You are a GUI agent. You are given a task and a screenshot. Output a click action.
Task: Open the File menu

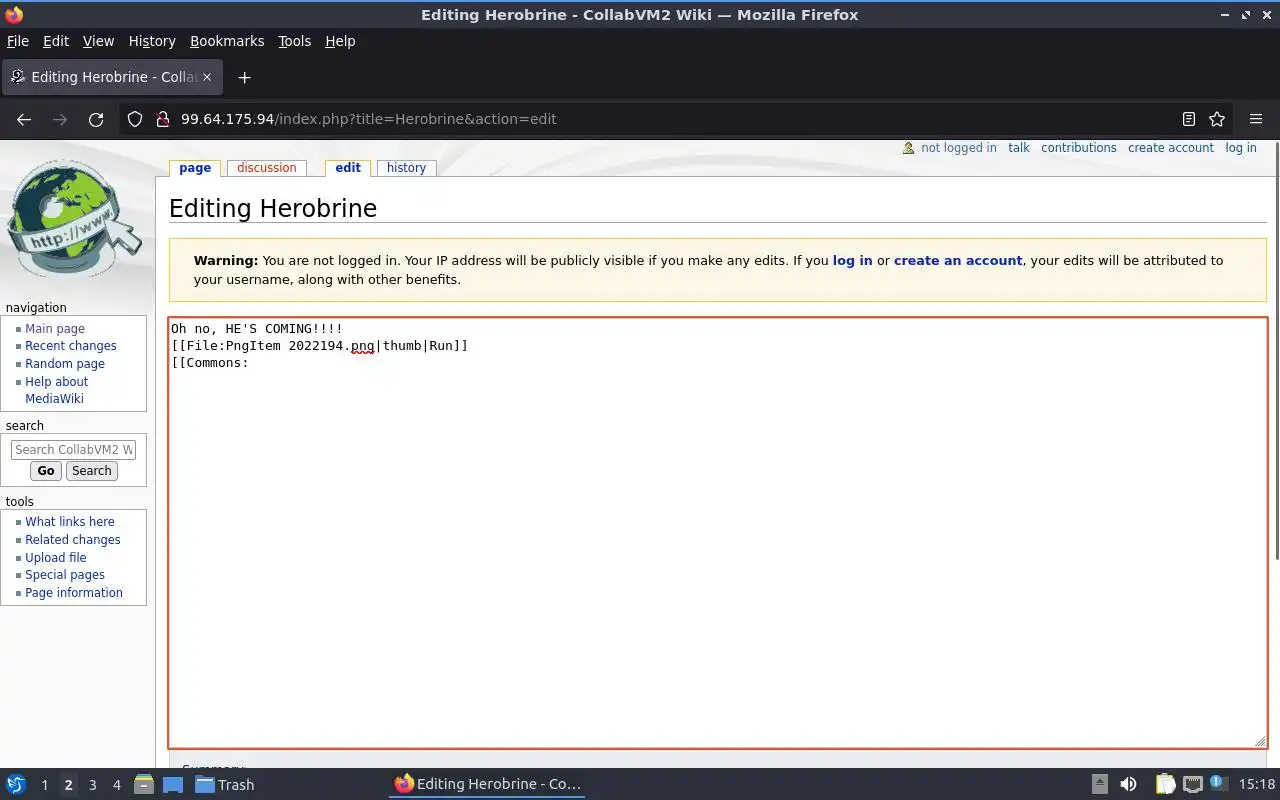click(18, 41)
